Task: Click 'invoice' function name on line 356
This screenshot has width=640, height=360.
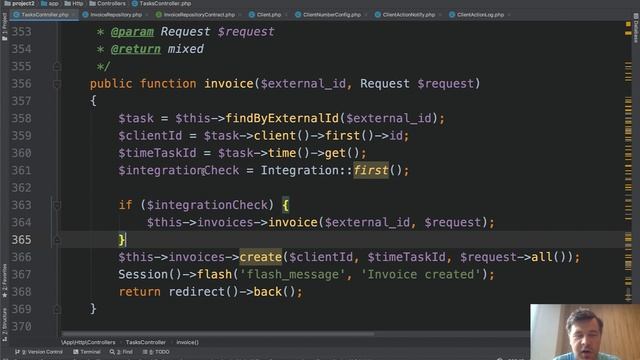Action: coord(229,84)
